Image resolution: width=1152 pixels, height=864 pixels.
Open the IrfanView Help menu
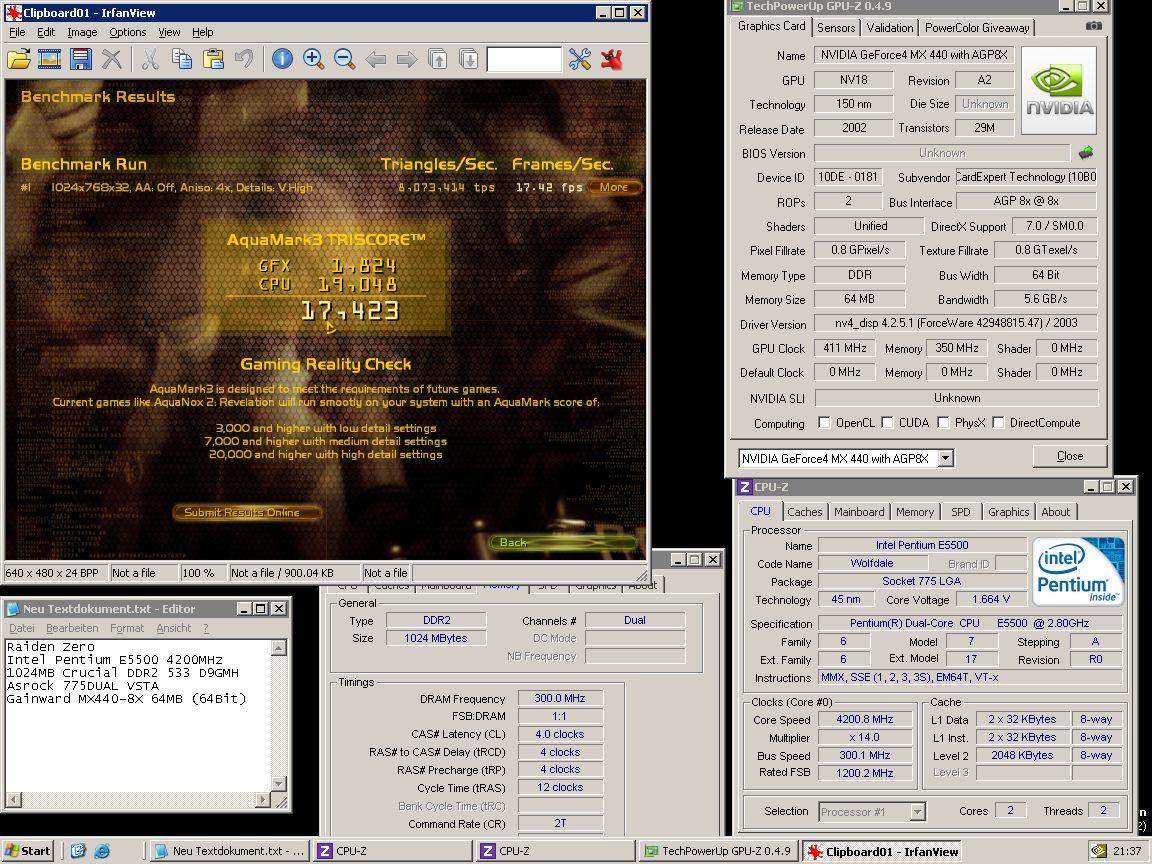tap(203, 32)
